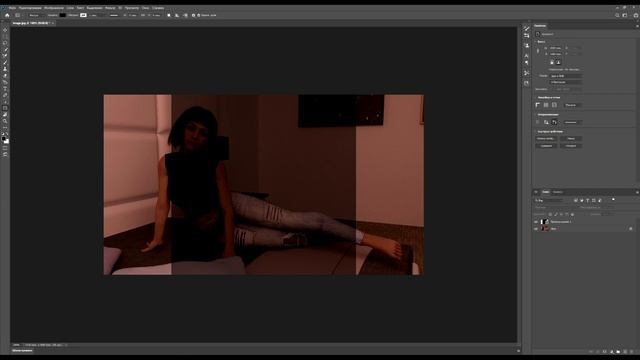Click the Image Size quick action button
This screenshot has width=640, height=360.
coord(546,139)
